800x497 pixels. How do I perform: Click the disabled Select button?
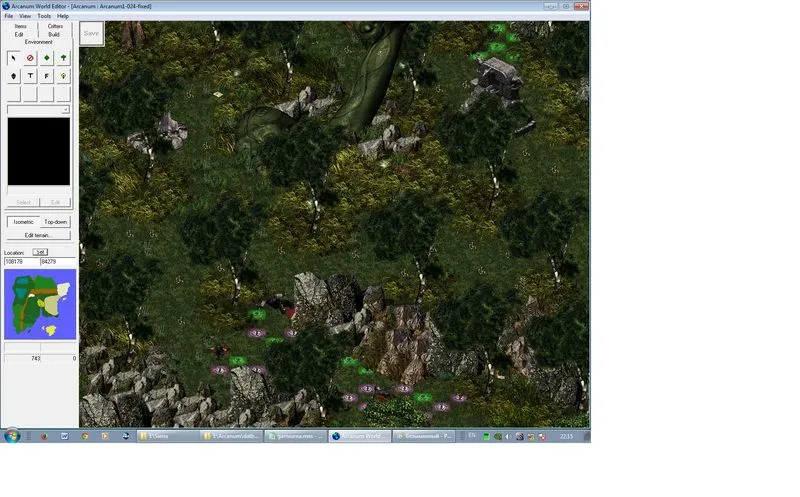pyautogui.click(x=23, y=202)
